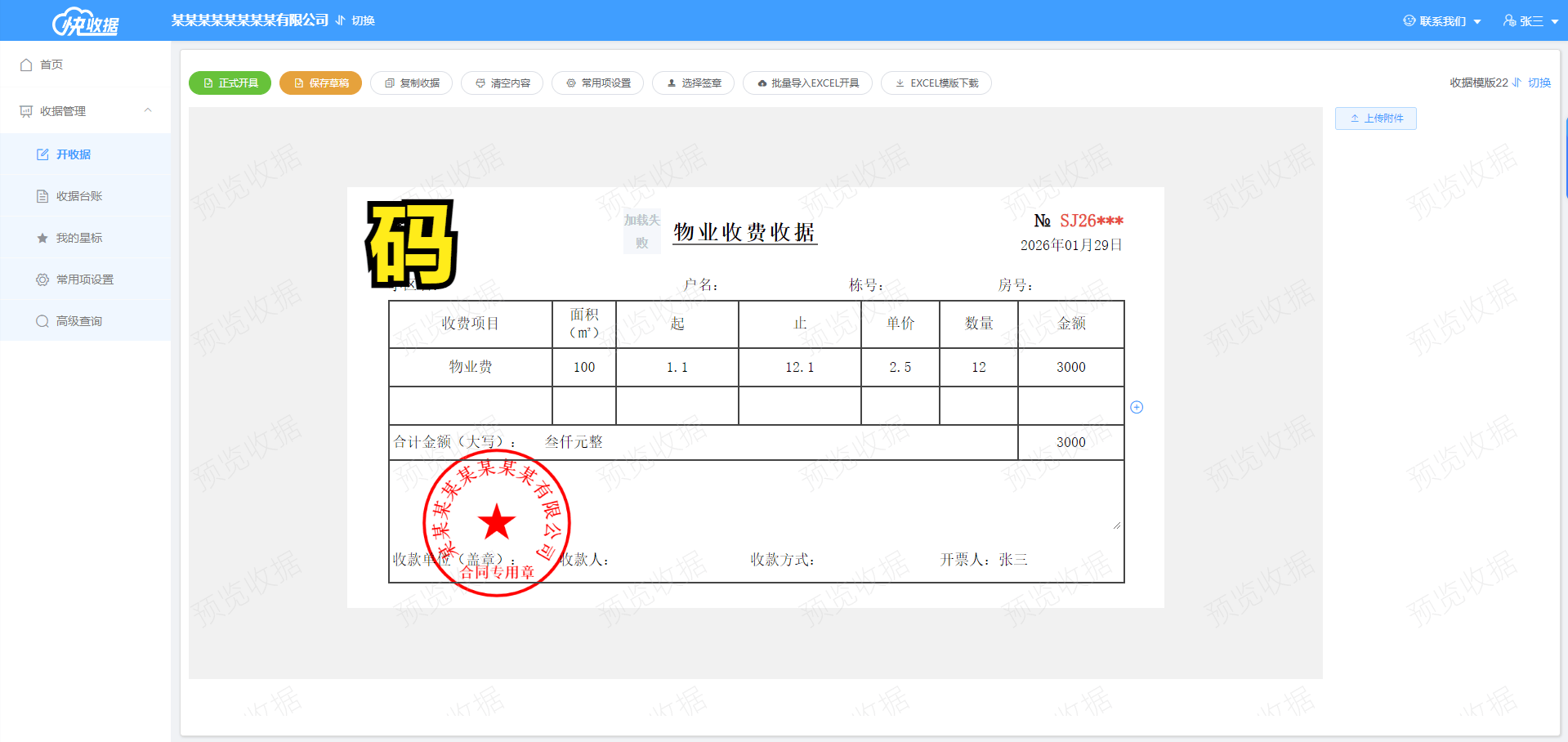This screenshot has width=1568, height=742.
Task: Open 高级查询 advanced search
Action: (78, 321)
